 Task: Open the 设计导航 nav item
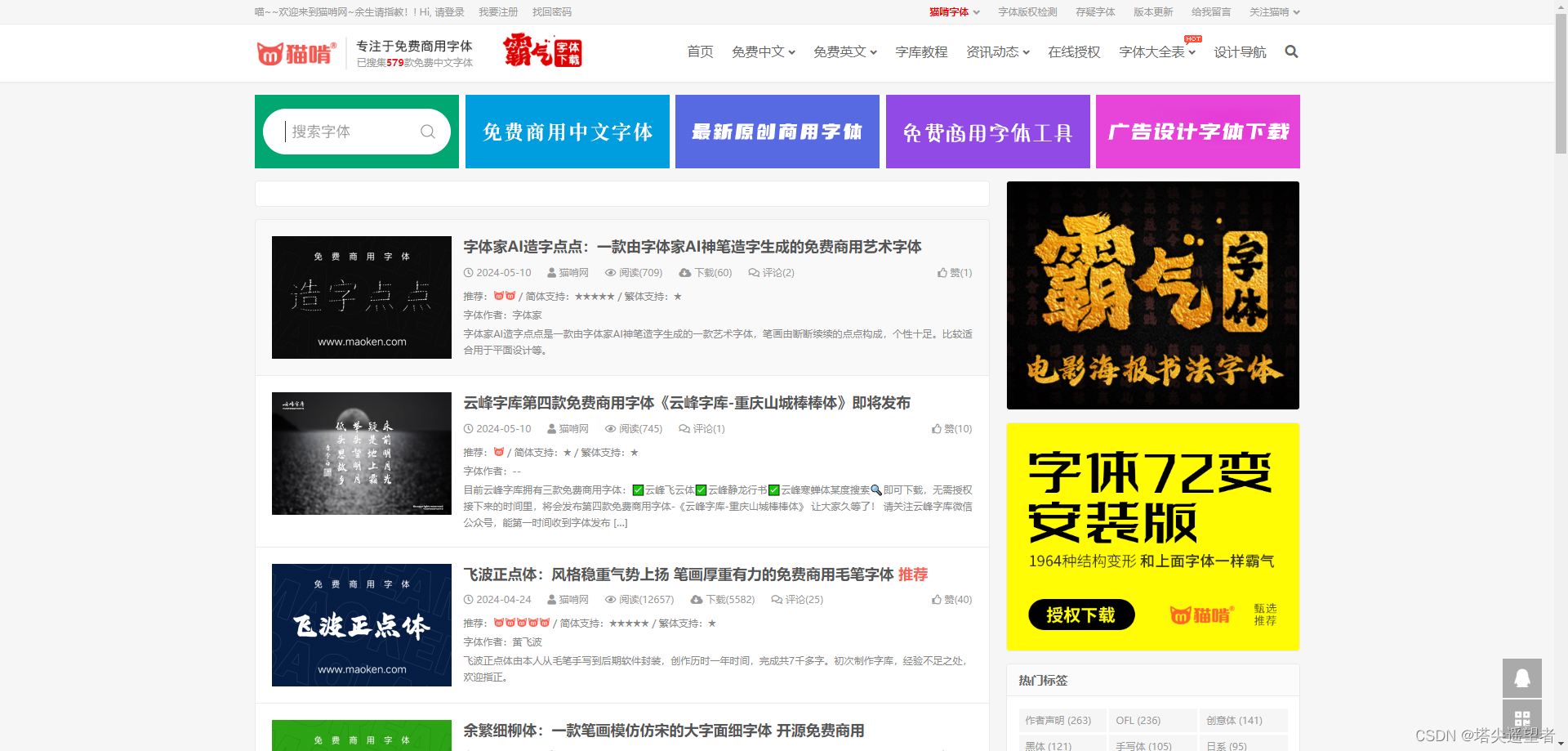click(1240, 51)
